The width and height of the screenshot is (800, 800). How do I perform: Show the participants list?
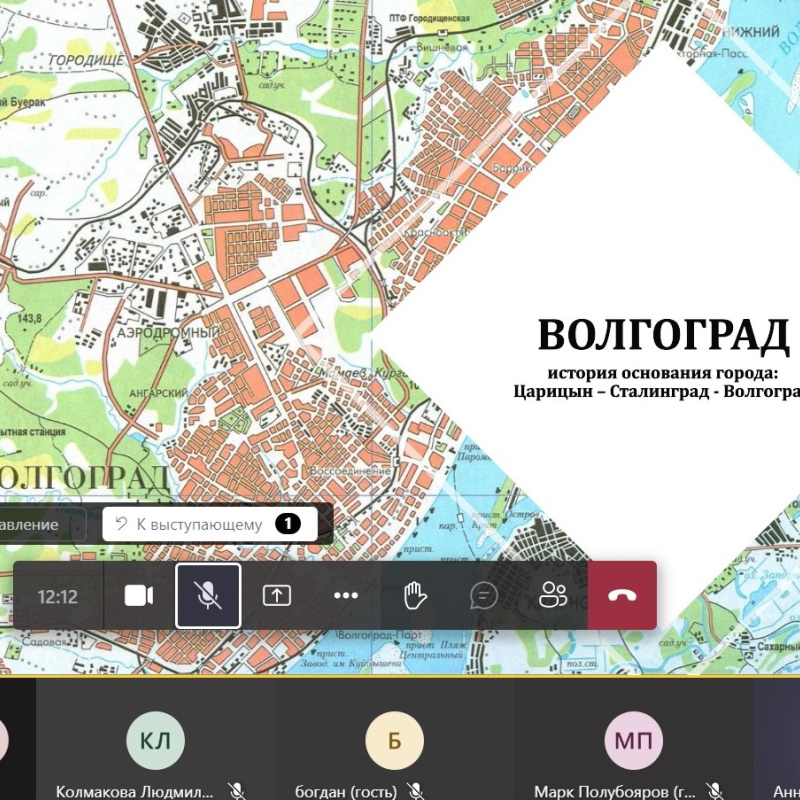pos(552,596)
